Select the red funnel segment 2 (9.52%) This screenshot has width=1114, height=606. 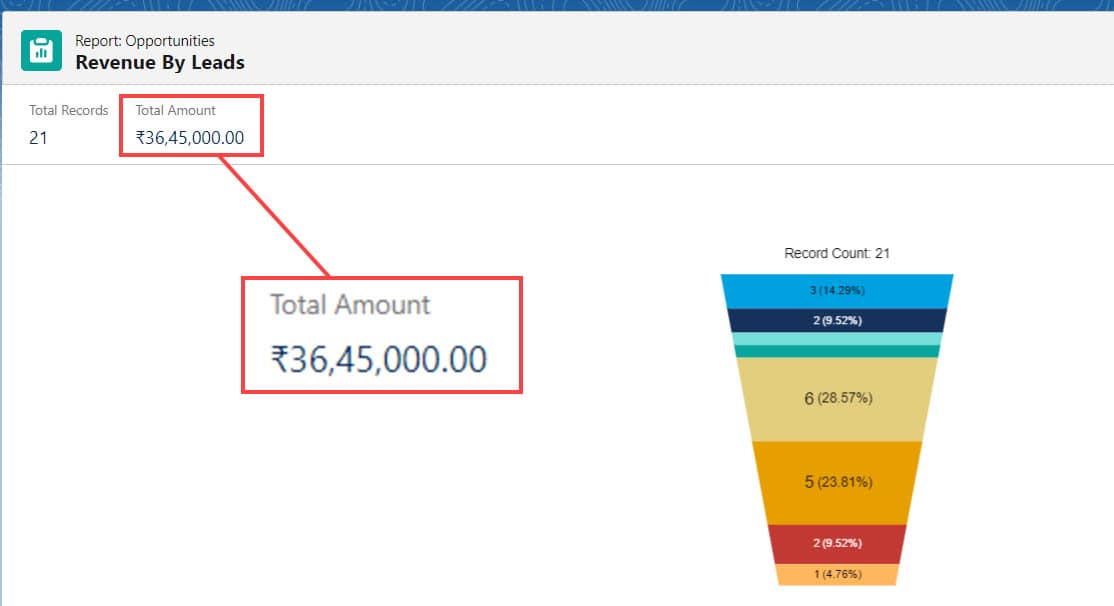tap(837, 544)
